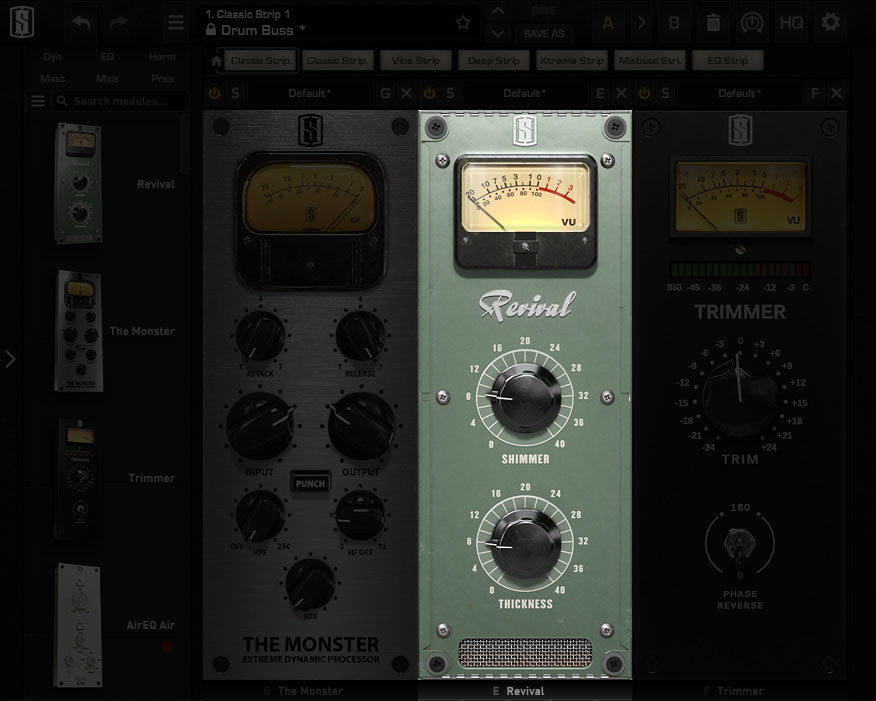Select the Vibe Strip tab
The height and width of the screenshot is (701, 876).
tap(416, 61)
